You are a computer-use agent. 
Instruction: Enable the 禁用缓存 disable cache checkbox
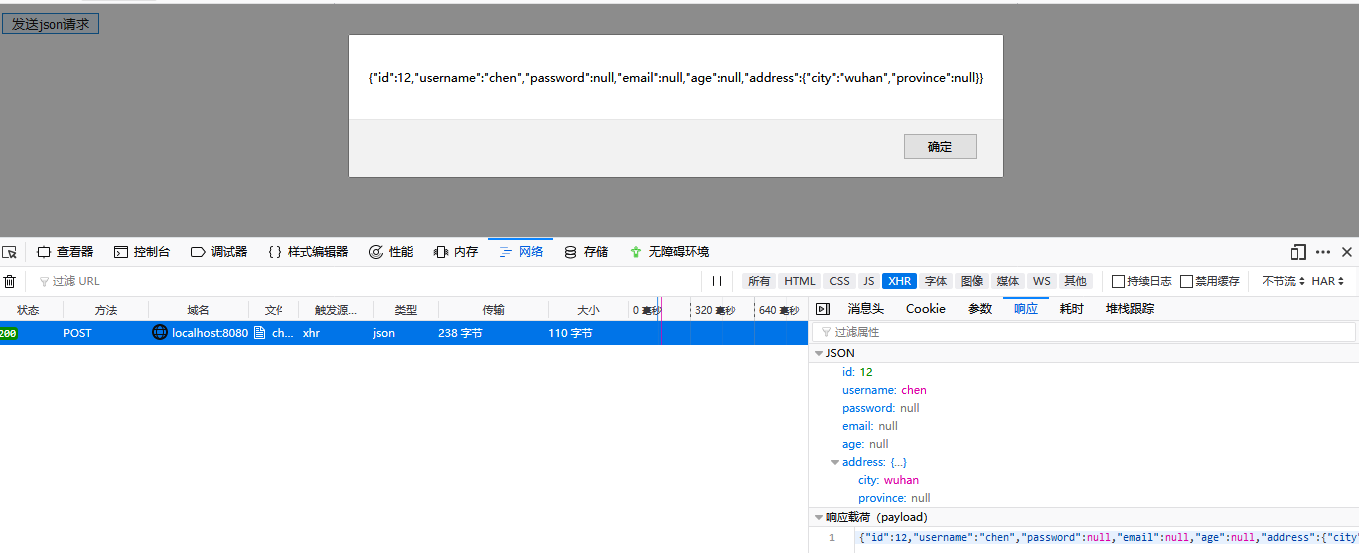pyautogui.click(x=1186, y=282)
